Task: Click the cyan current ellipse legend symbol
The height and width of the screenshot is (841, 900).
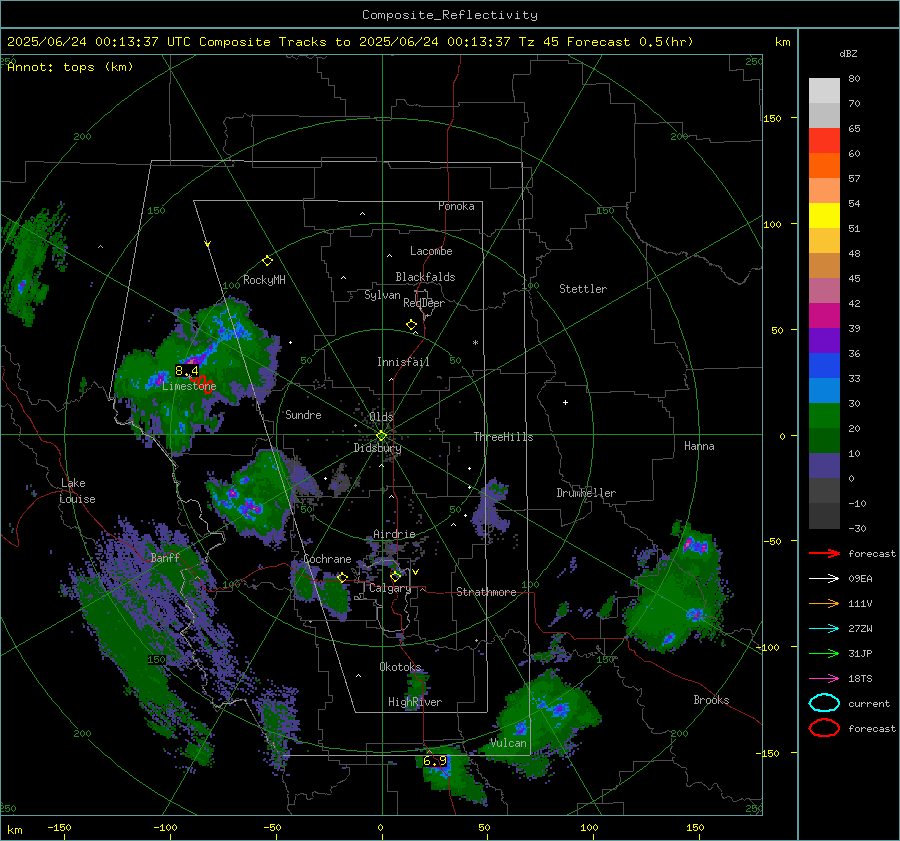Action: click(824, 703)
